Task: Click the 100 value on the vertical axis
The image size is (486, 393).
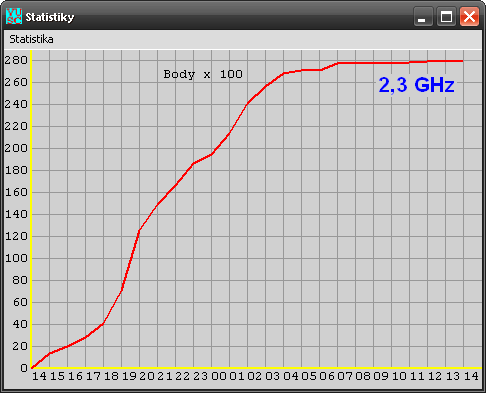Action: coord(16,258)
